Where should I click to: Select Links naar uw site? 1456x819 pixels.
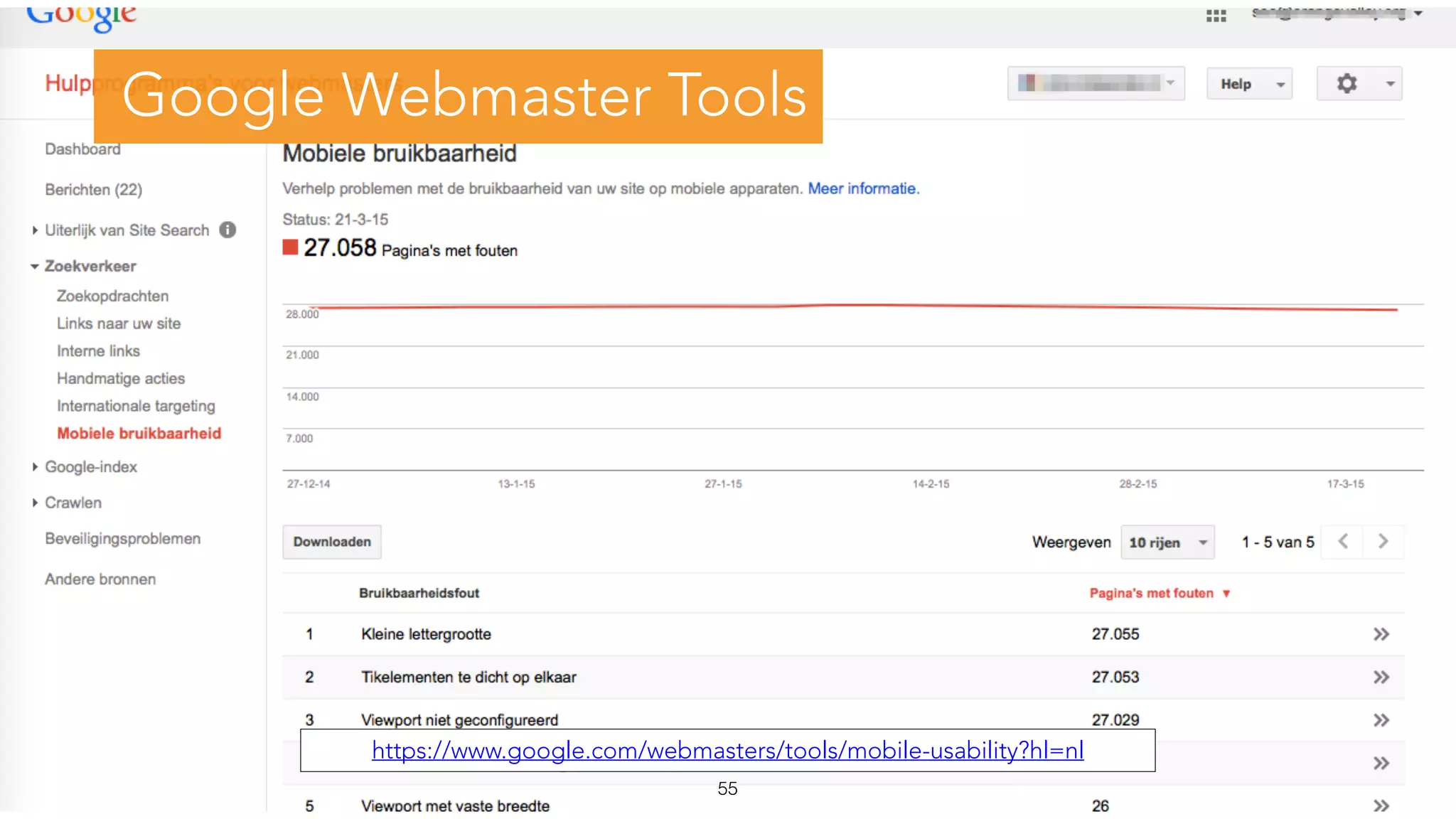click(119, 323)
